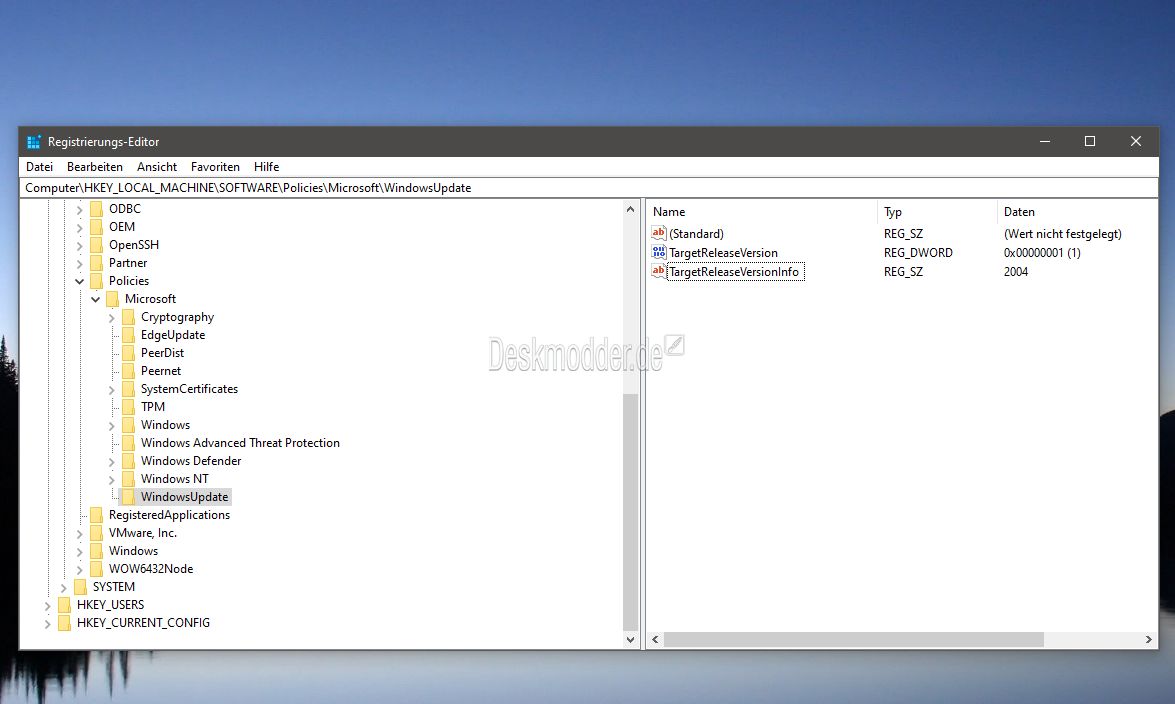Click the REG_DWORD type cell
Viewport: 1175px width, 704px height.
(x=918, y=253)
